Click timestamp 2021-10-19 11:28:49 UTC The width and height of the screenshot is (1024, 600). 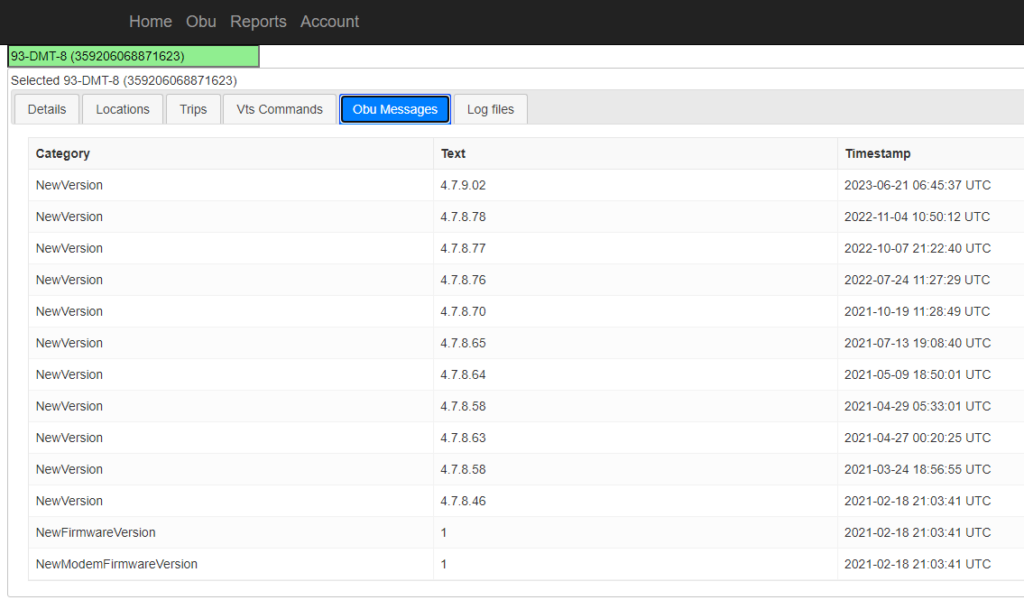point(917,312)
